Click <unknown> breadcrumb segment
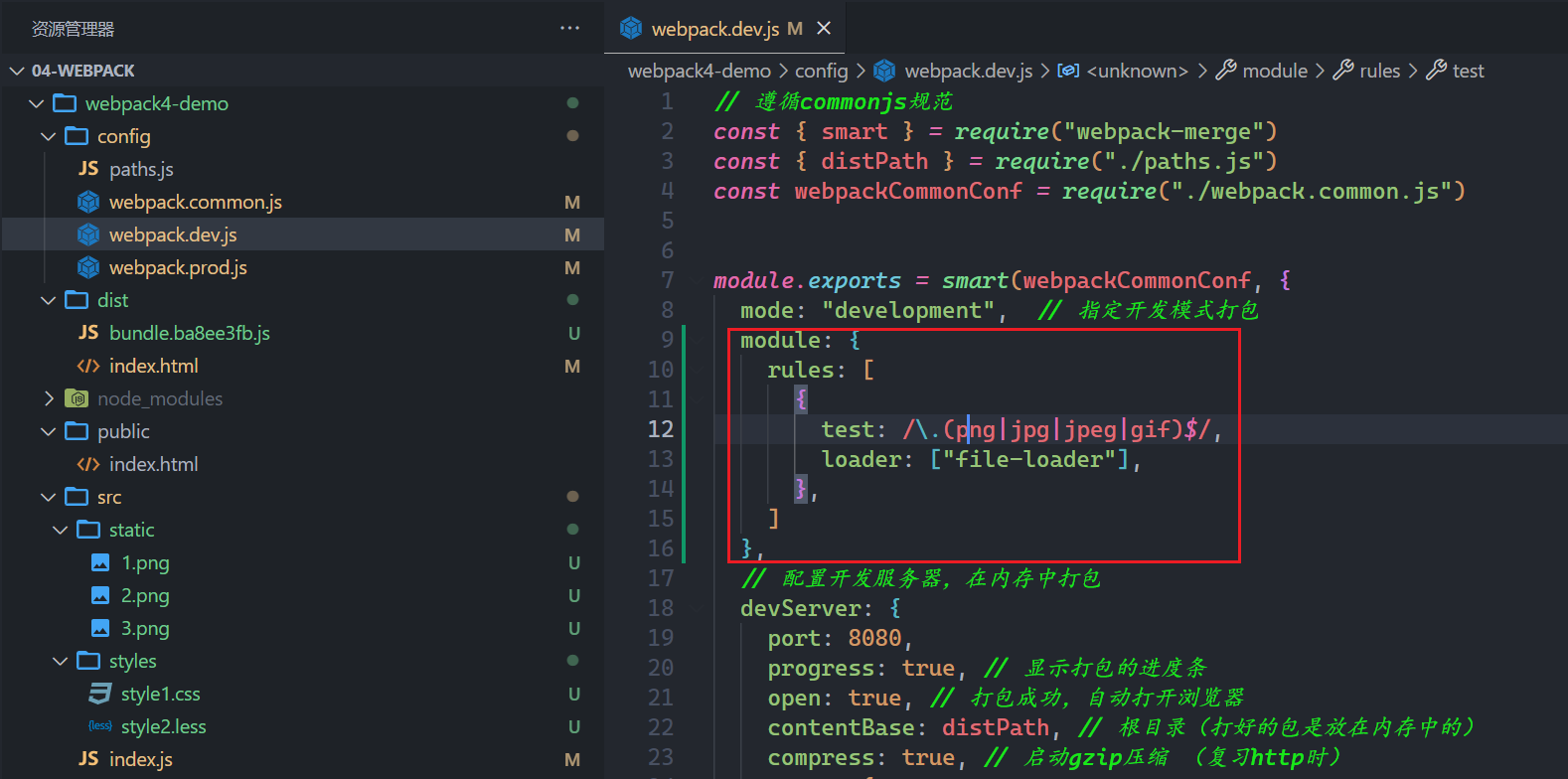The height and width of the screenshot is (779, 1568). coord(1138,71)
